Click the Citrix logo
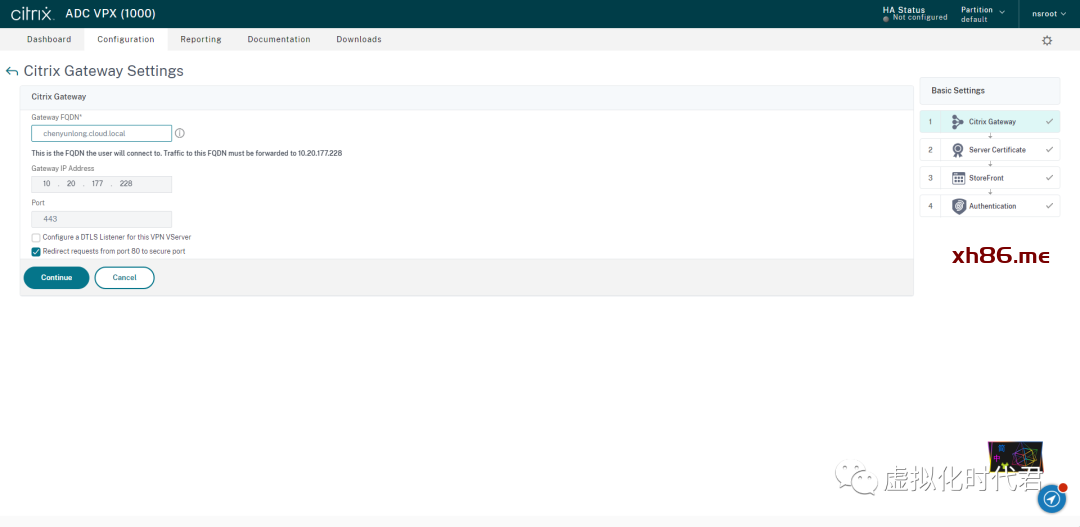Viewport: 1080px width, 527px height. [32, 14]
